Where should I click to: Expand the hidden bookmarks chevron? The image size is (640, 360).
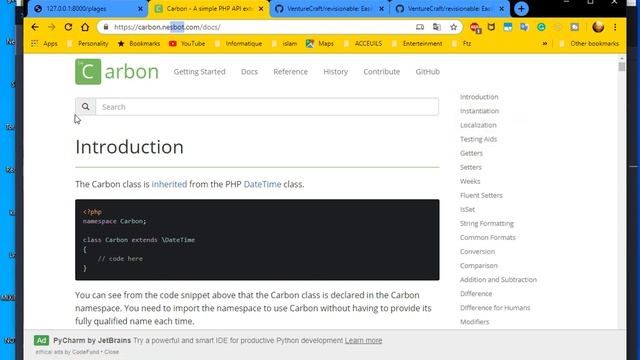[x=544, y=43]
